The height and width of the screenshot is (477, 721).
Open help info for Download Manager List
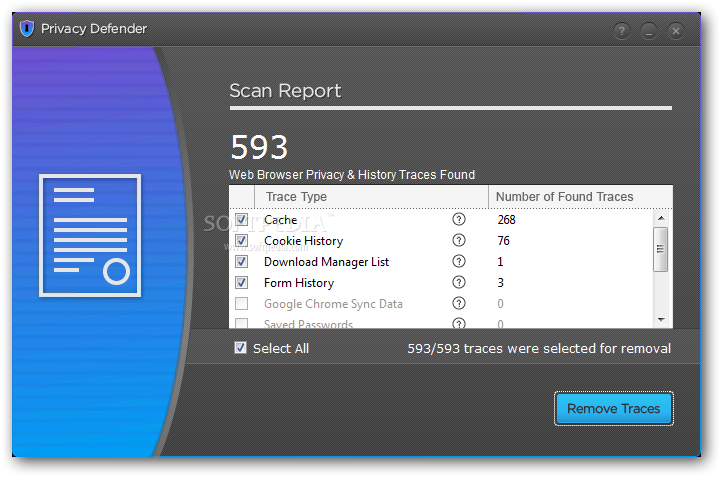(458, 261)
